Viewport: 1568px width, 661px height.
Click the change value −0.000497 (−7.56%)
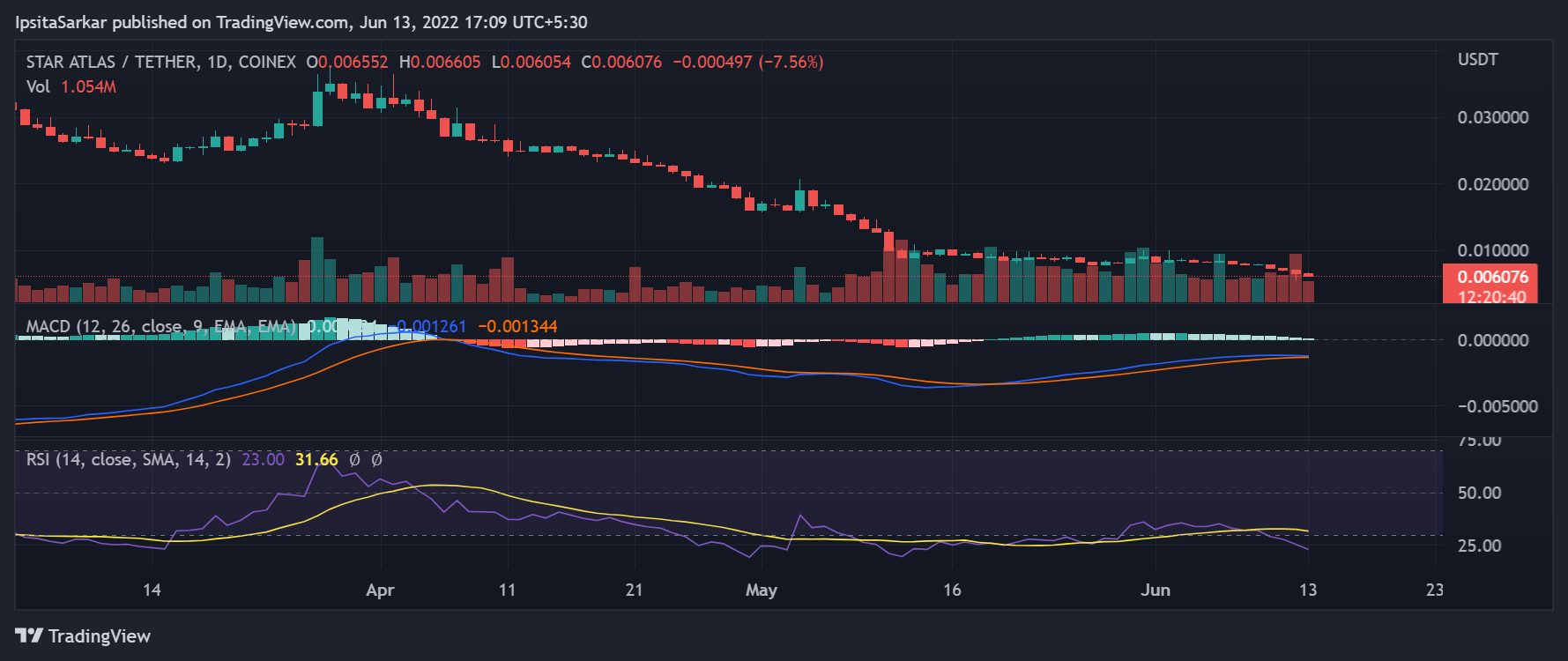[748, 62]
